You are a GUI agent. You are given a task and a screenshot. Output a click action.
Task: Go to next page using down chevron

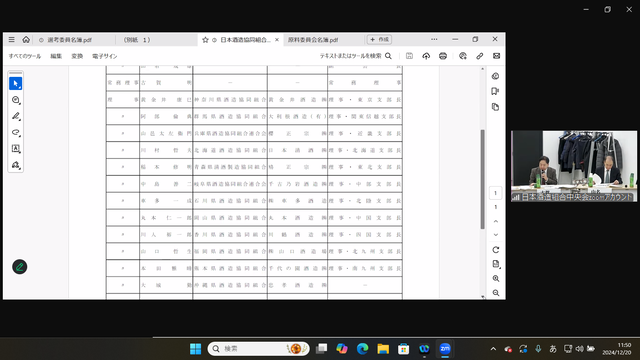(x=496, y=235)
